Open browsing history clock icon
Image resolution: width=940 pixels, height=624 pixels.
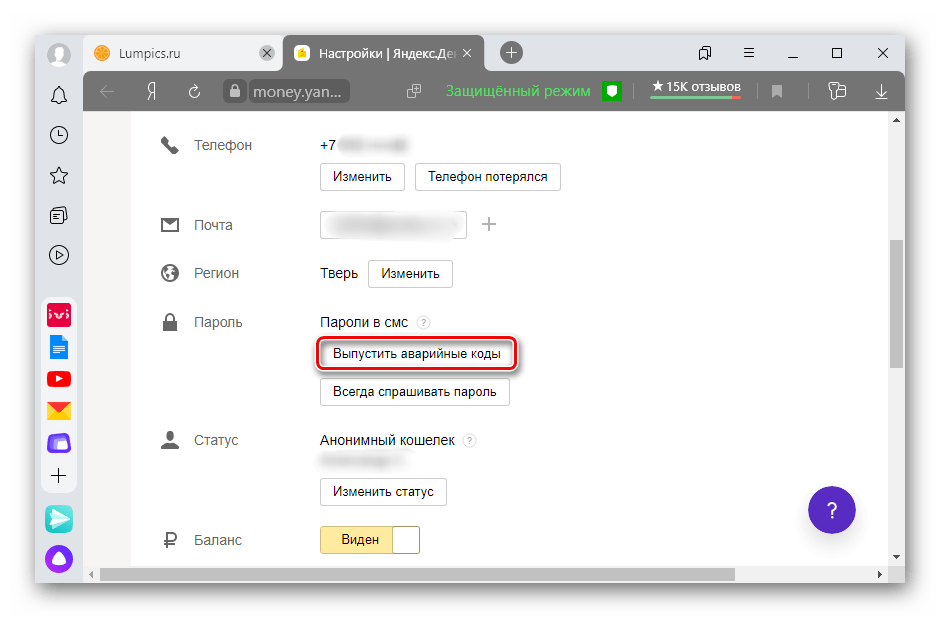click(59, 135)
